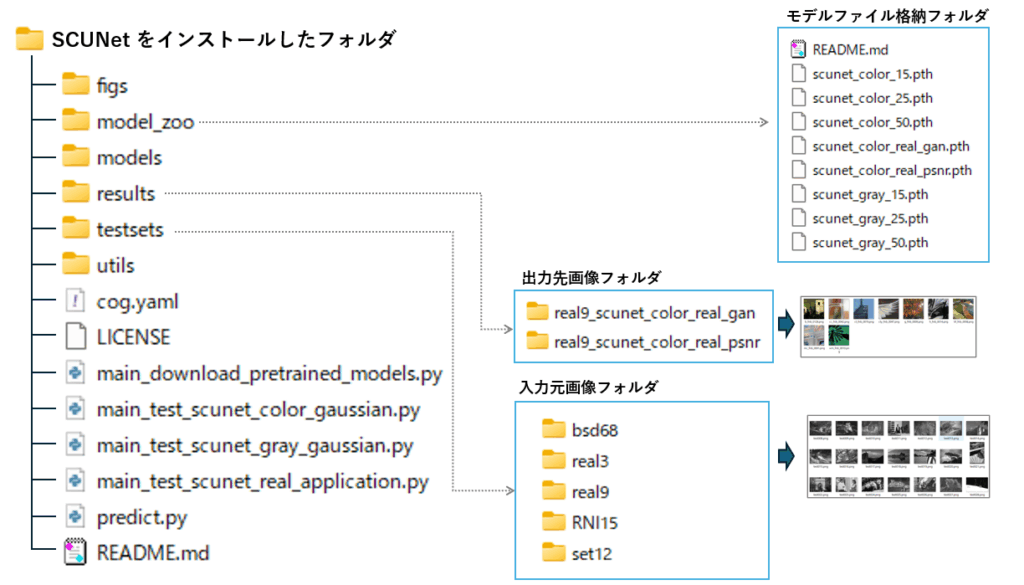This screenshot has width=1024, height=585.
Task: Select the real9_scunet_color_real_psnr folder
Action: click(x=643, y=341)
